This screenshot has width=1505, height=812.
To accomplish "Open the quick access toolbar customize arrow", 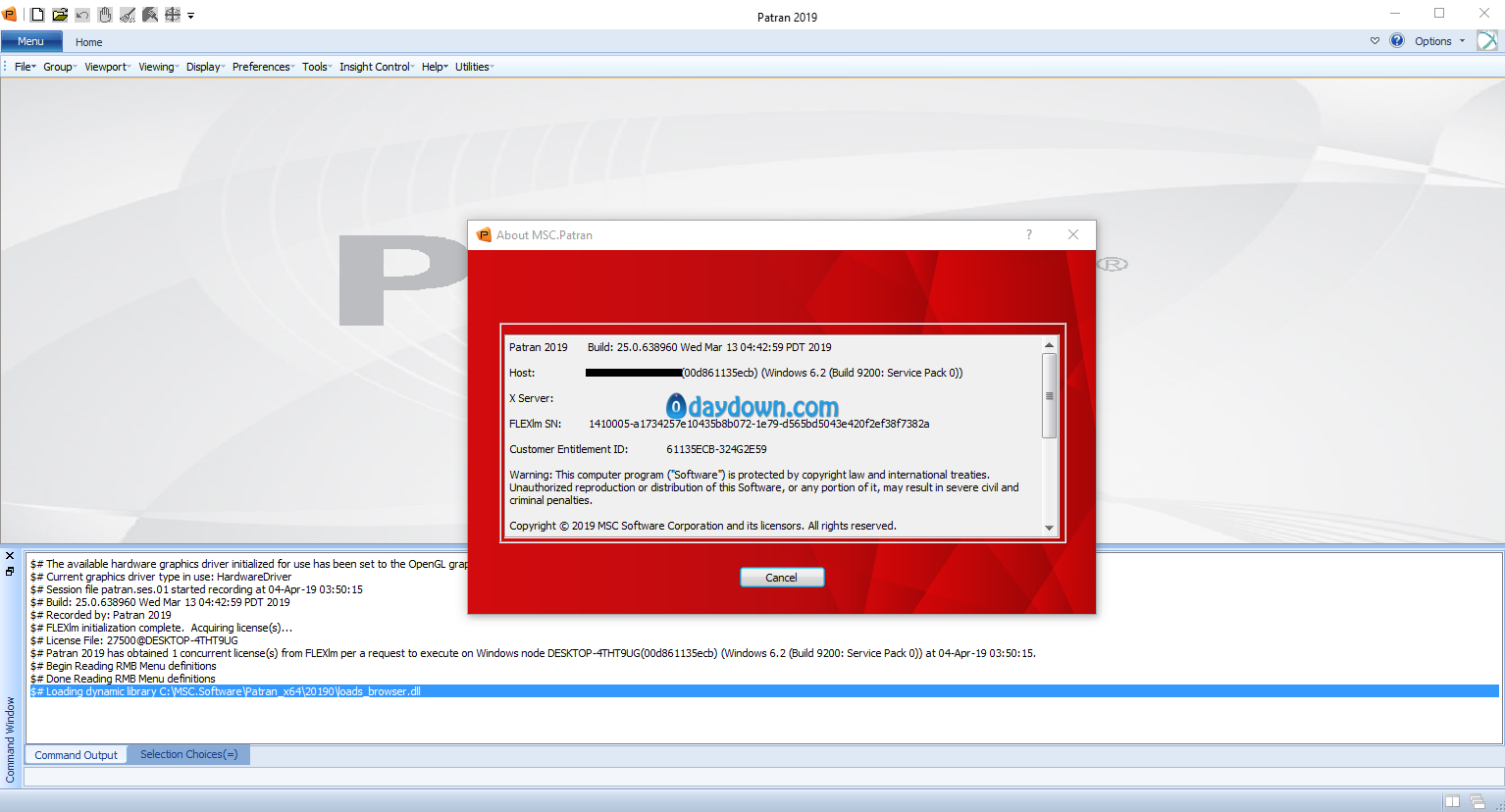I will 191,16.
